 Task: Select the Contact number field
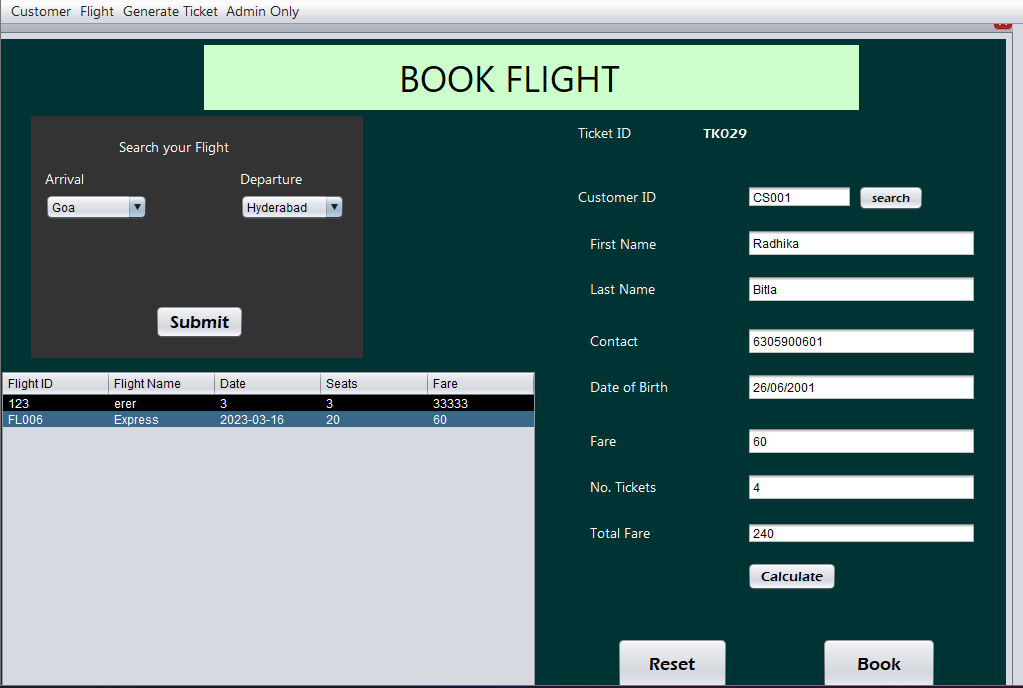860,341
